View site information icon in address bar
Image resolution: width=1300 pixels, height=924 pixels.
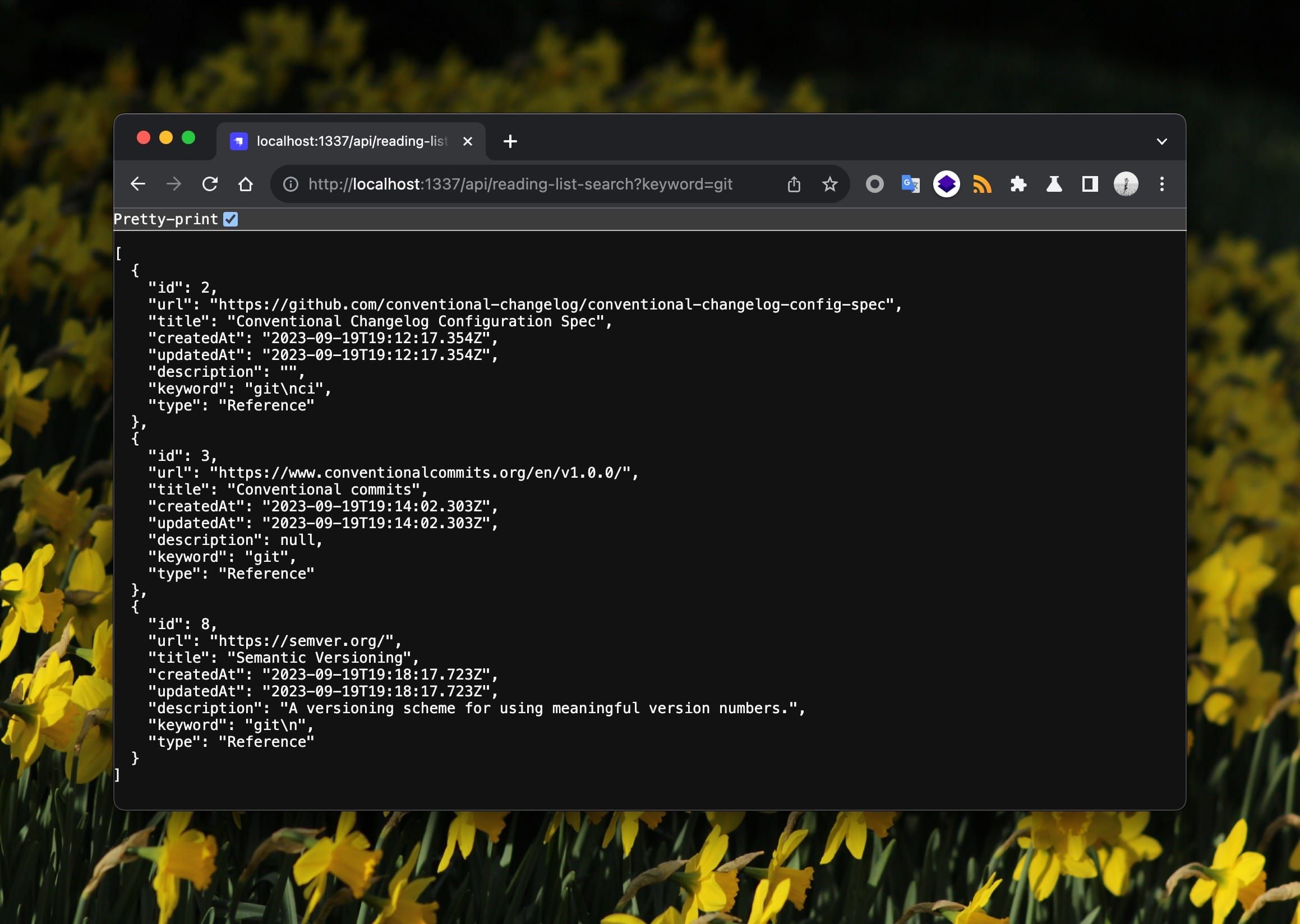click(x=291, y=184)
